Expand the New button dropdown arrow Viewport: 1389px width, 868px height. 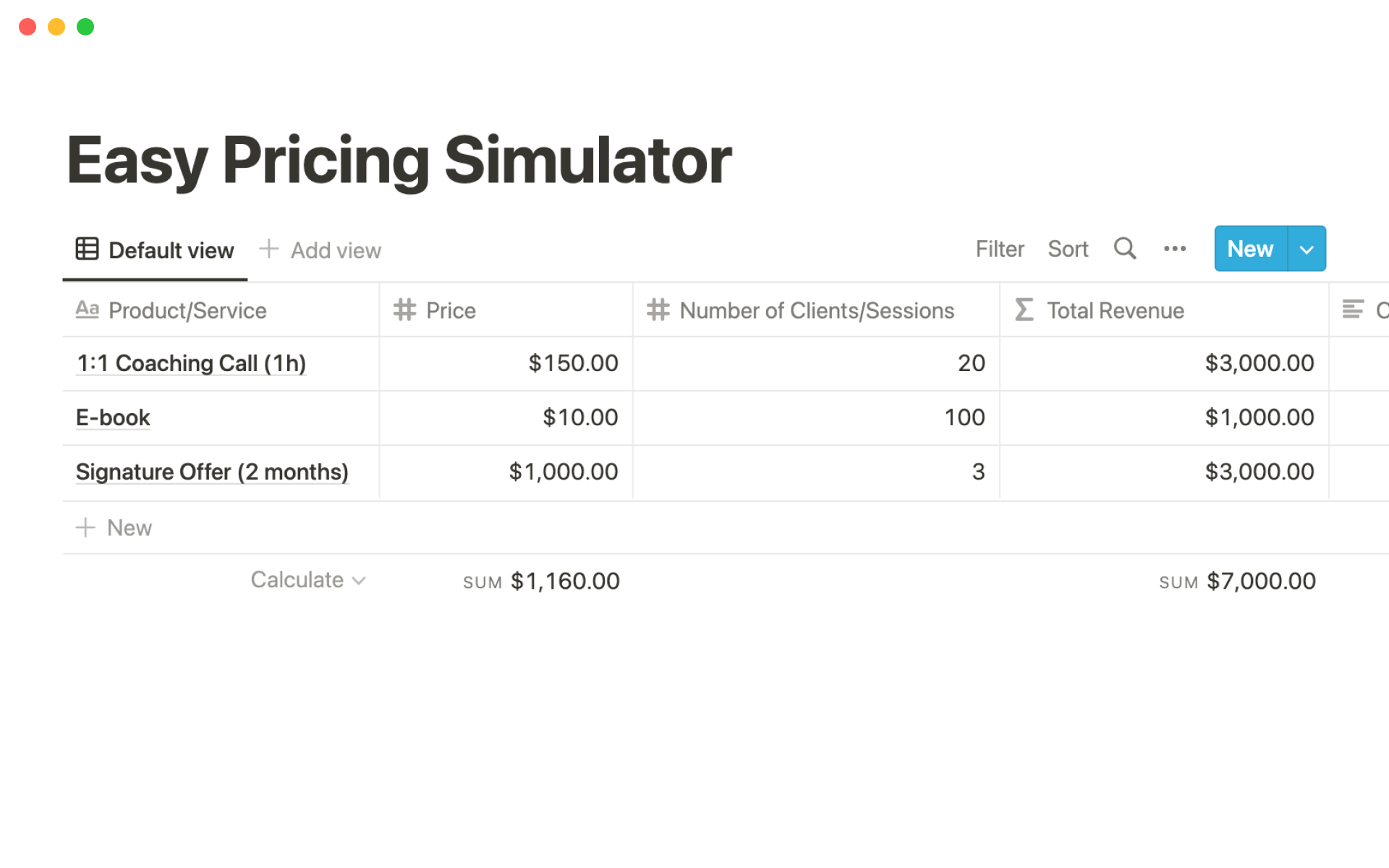pos(1307,249)
